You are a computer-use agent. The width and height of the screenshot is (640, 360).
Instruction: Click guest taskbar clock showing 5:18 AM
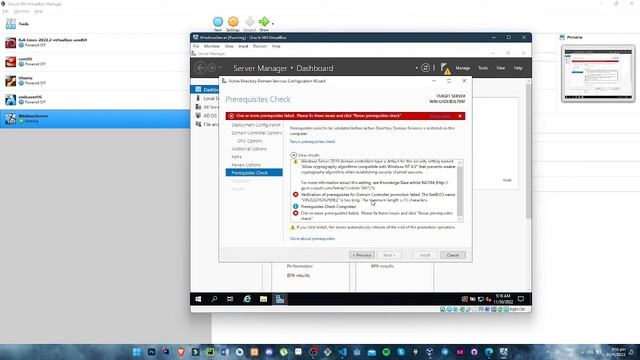click(503, 299)
